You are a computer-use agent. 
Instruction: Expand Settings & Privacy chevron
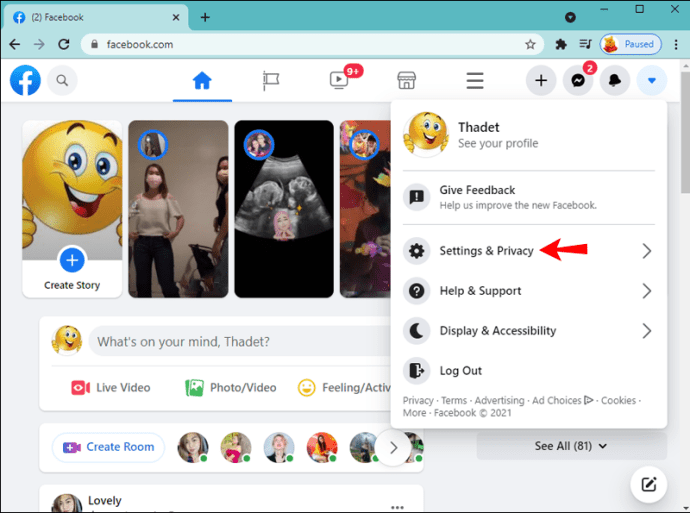click(x=646, y=251)
